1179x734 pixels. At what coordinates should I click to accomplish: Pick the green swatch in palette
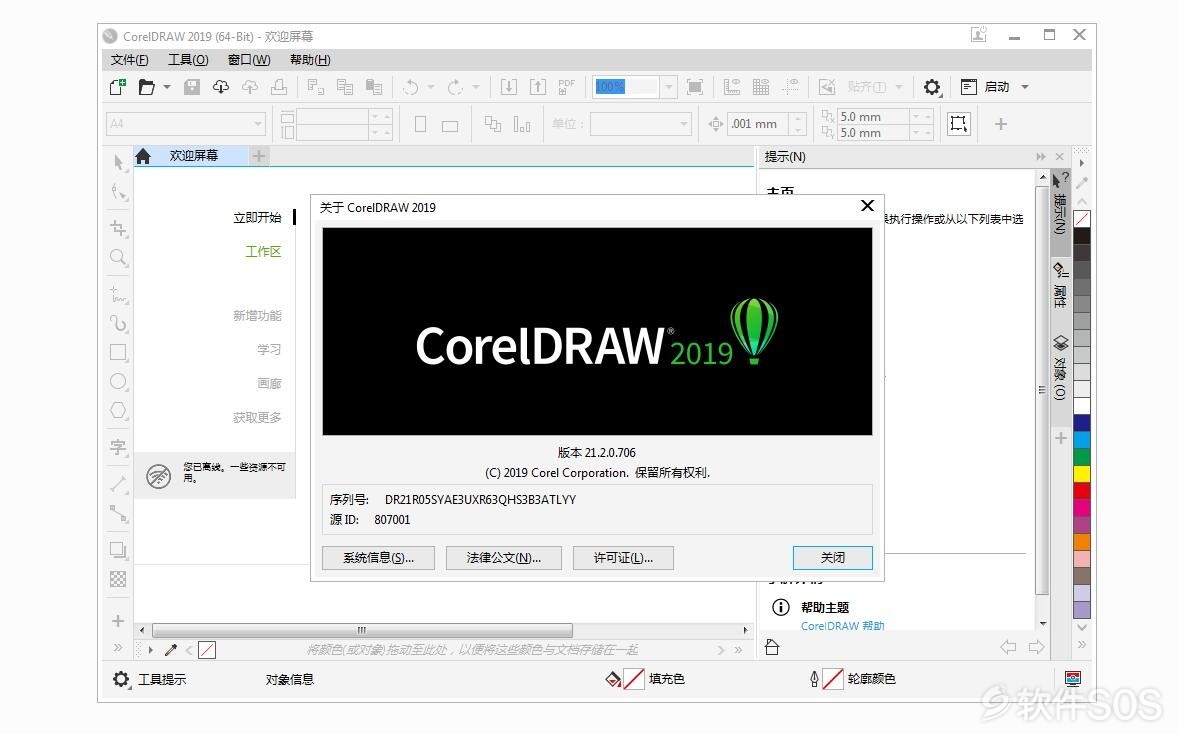click(x=1082, y=456)
